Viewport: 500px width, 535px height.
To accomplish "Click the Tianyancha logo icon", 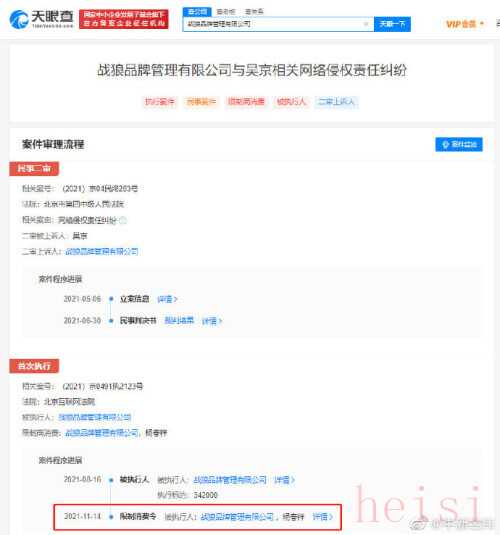I will [x=19, y=19].
